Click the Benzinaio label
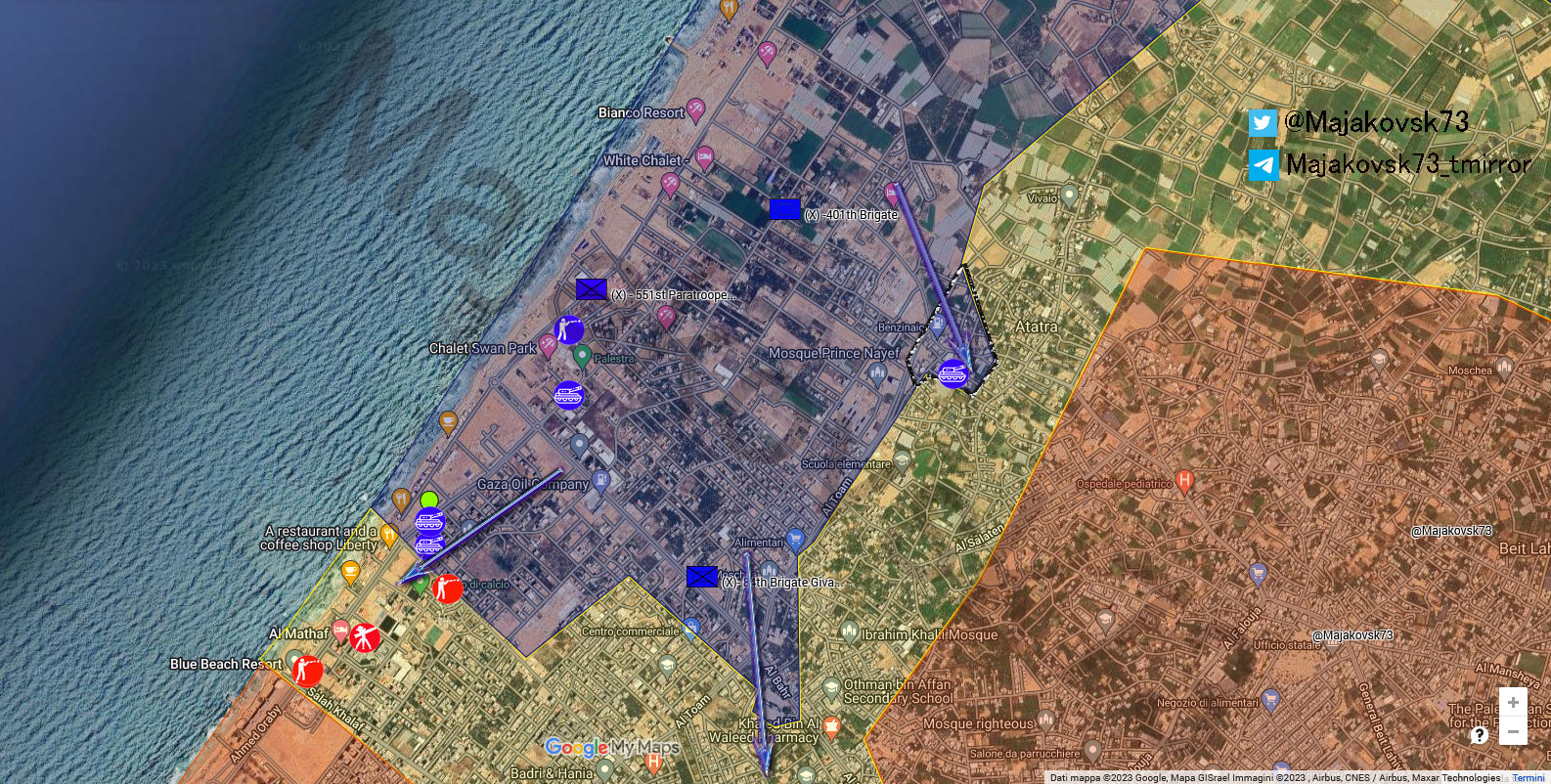The width and height of the screenshot is (1551, 784). (x=901, y=327)
